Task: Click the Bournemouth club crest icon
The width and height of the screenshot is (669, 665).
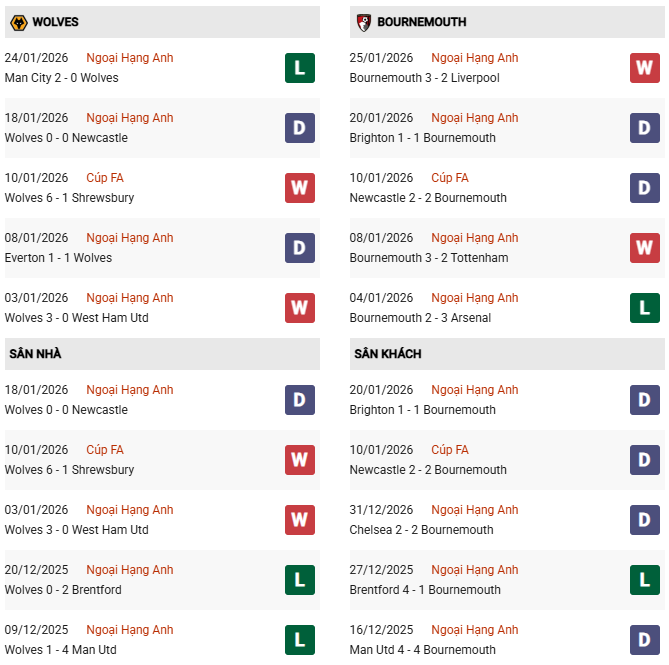Action: tap(363, 22)
